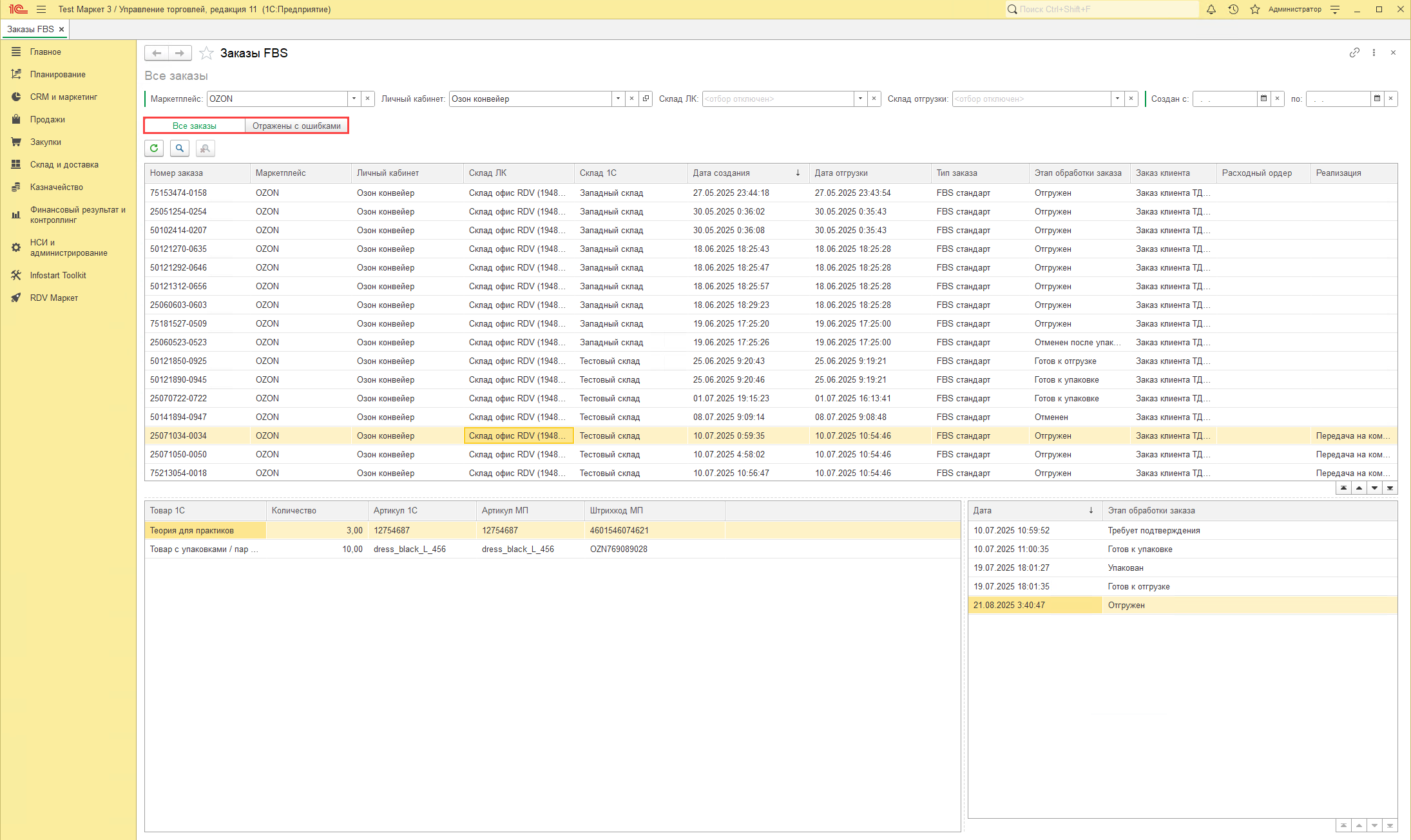Go back with the left arrow
Image resolution: width=1411 pixels, height=840 pixels.
pyautogui.click(x=157, y=53)
